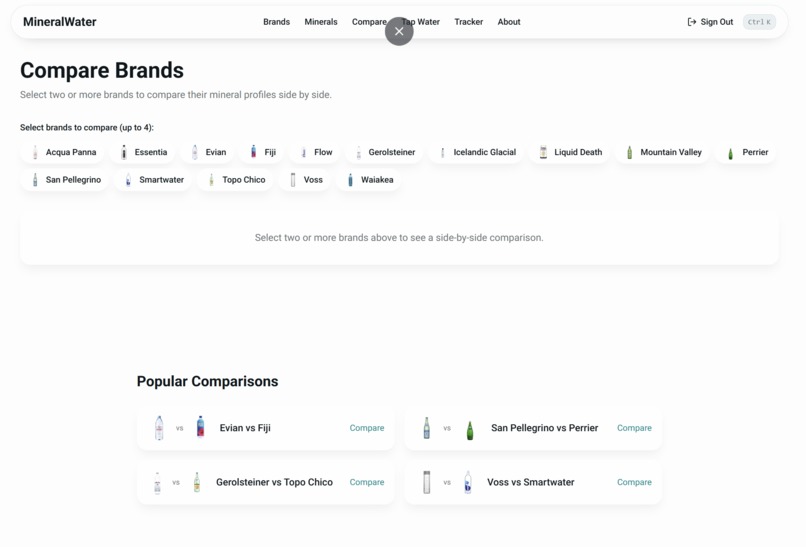Click green Perrier bottle in popular comparison card
The width and height of the screenshot is (806, 547).
(469, 430)
